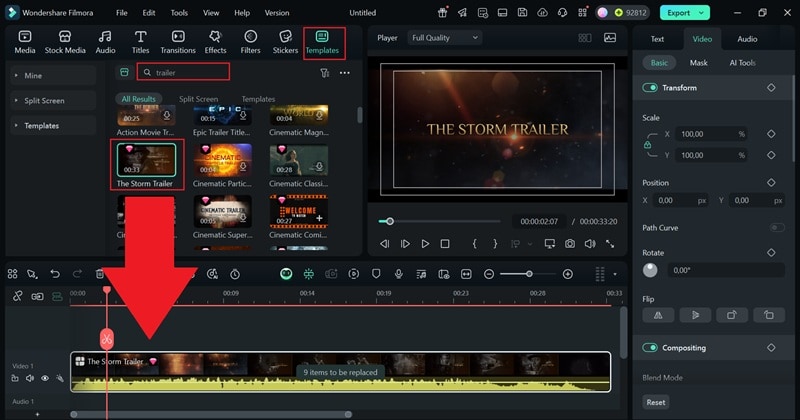
Task: Open image view icon in player header
Action: (610, 38)
